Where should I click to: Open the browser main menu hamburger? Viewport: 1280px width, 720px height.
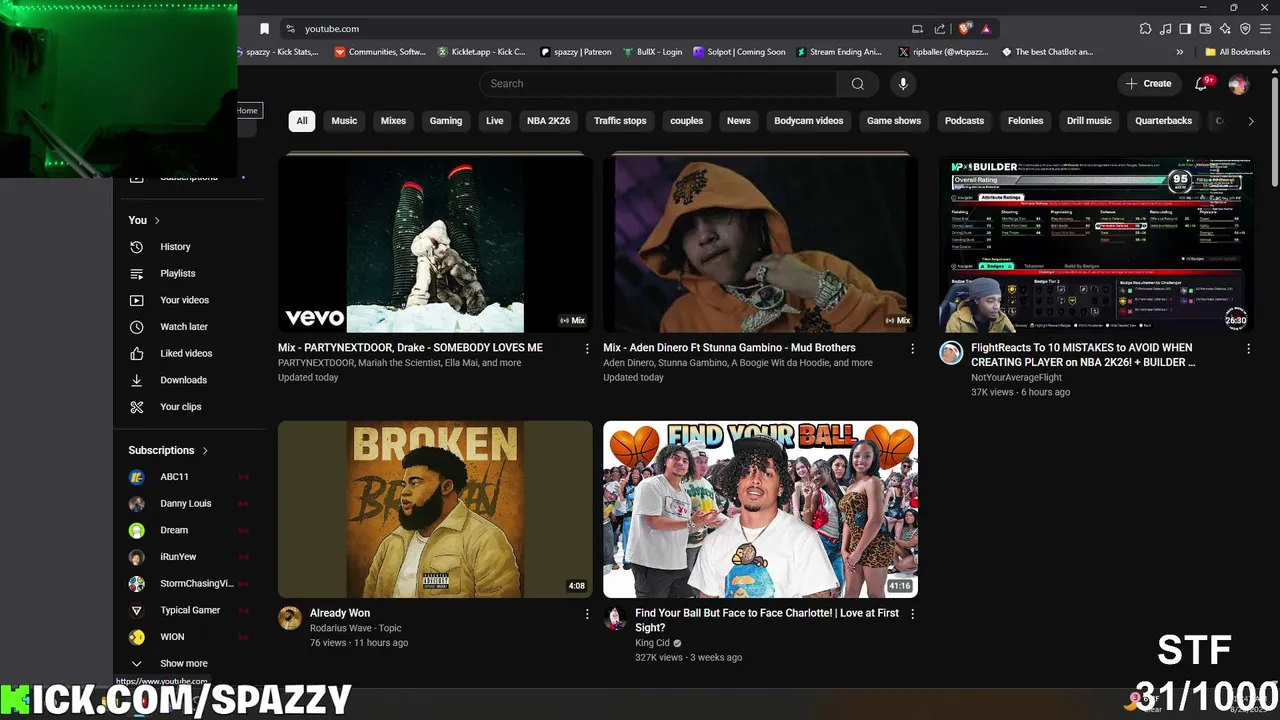pos(1266,29)
